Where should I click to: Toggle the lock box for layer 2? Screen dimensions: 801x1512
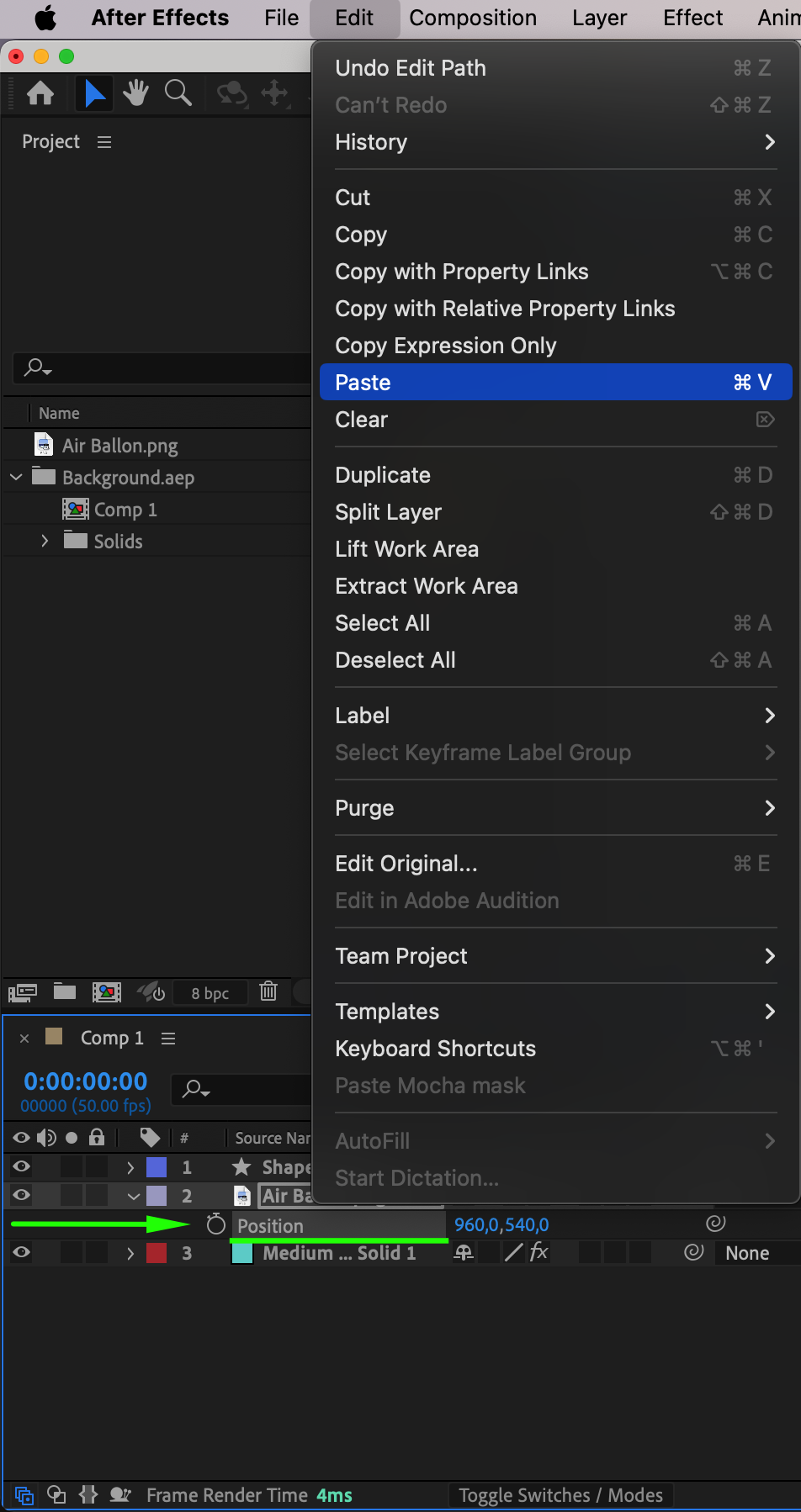97,1195
